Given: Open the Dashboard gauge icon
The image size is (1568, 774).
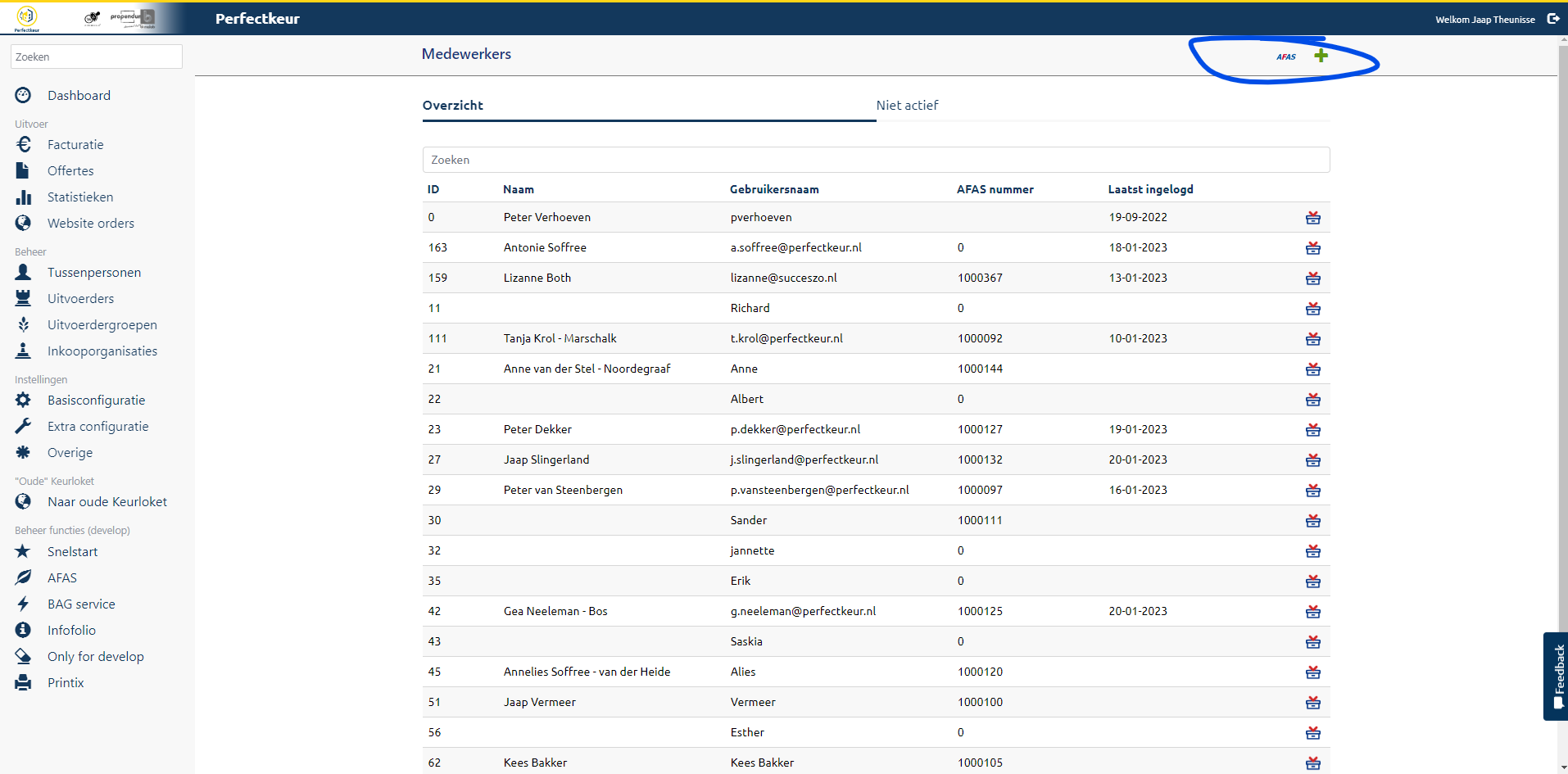Looking at the screenshot, I should (x=23, y=95).
